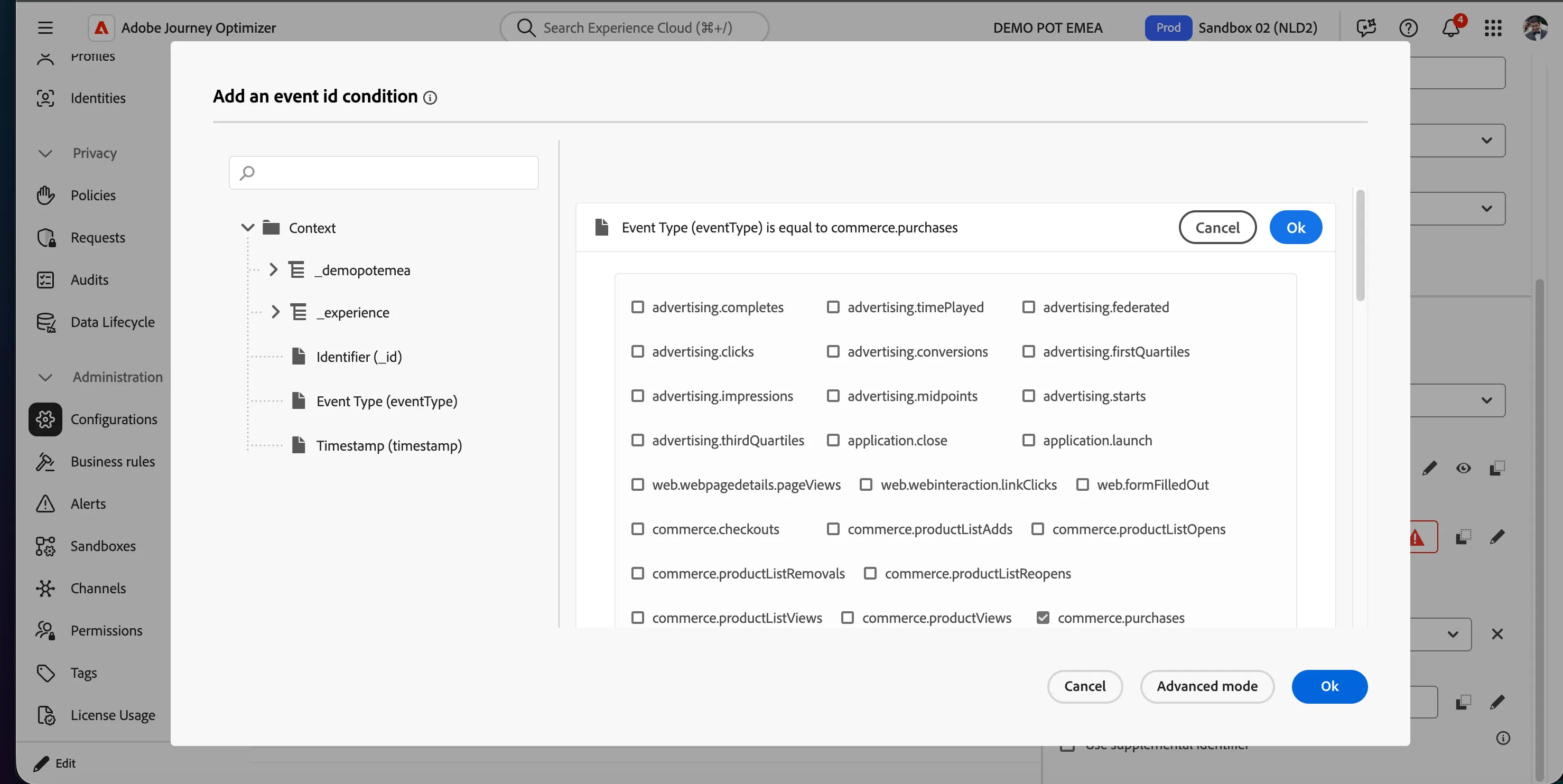Image resolution: width=1563 pixels, height=784 pixels.
Task: Check the advertising.clicks checkbox
Action: pyautogui.click(x=638, y=351)
